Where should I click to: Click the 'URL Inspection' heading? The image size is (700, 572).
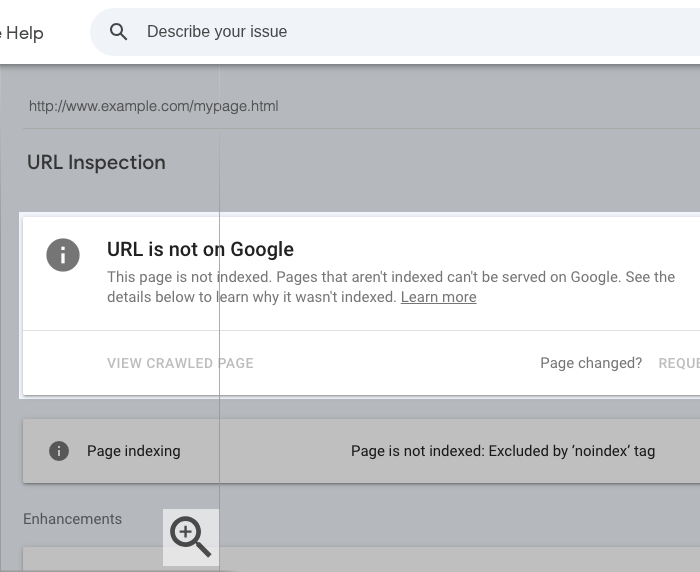tap(96, 163)
